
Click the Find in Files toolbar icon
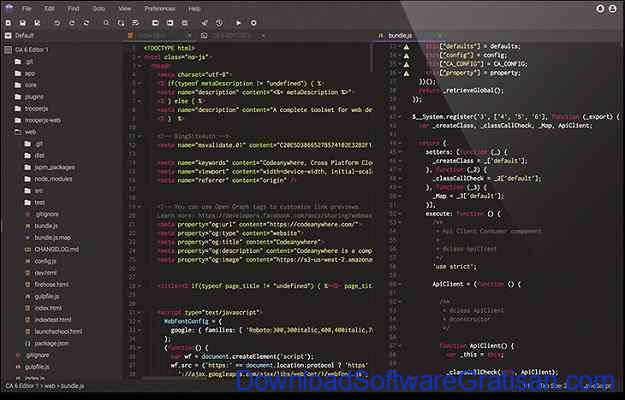pyautogui.click(x=121, y=23)
